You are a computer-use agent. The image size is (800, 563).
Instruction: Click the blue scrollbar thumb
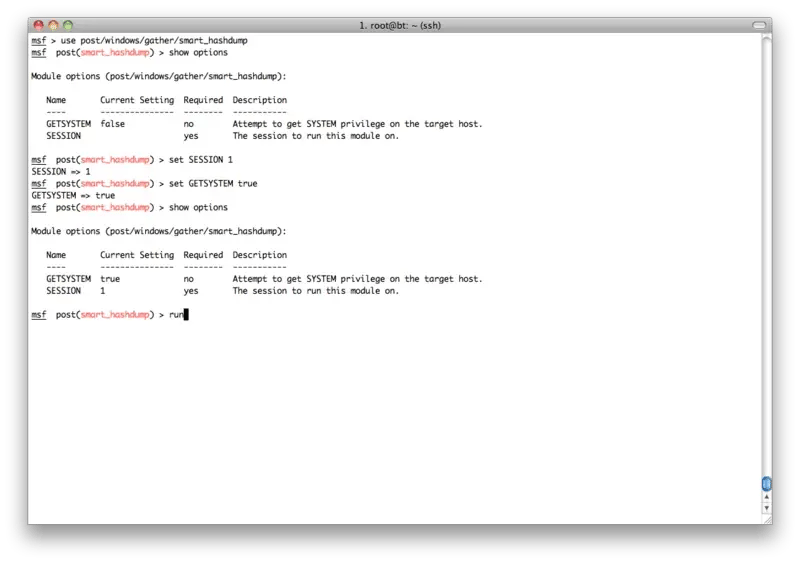pyautogui.click(x=765, y=483)
